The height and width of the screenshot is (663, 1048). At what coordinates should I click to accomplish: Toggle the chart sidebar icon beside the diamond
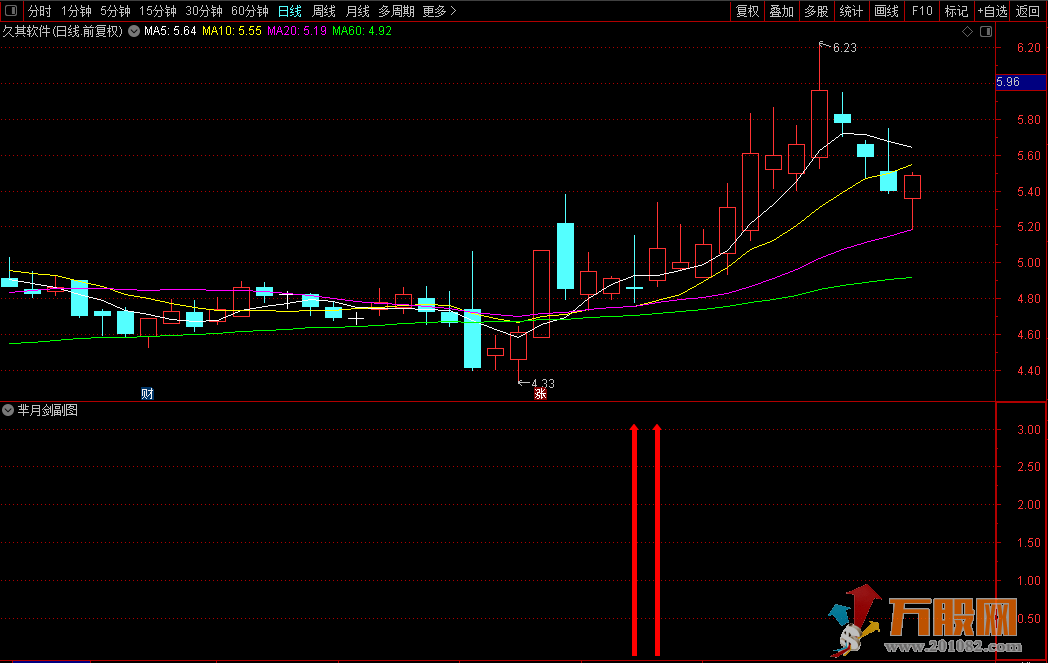986,31
